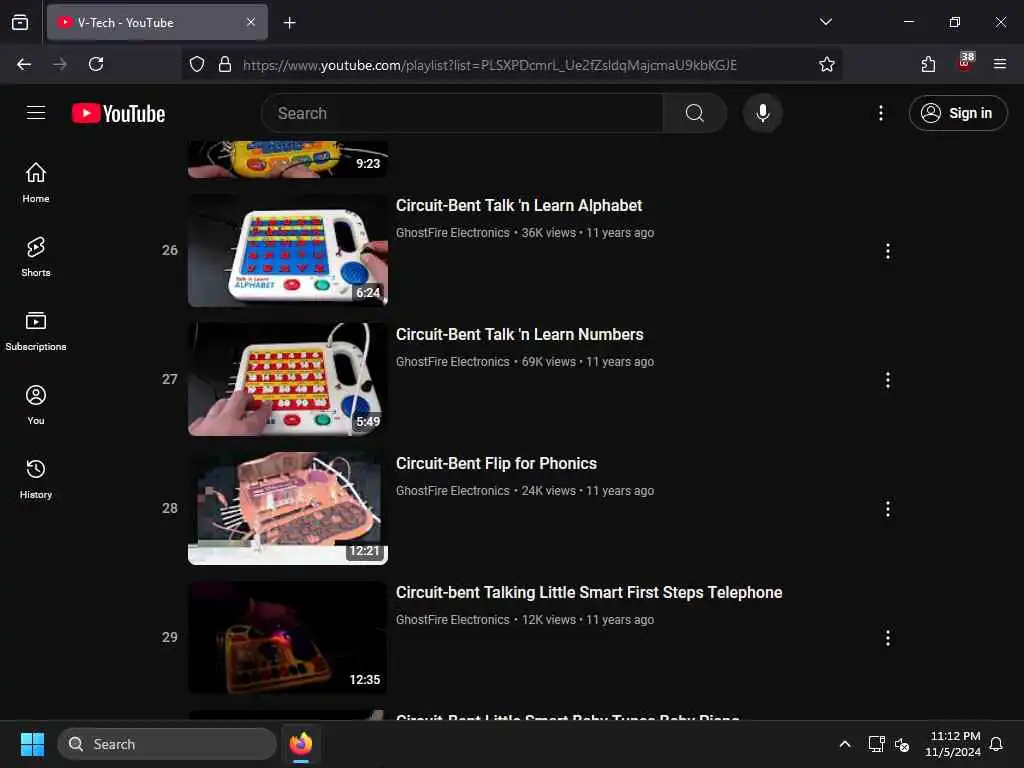1024x768 pixels.
Task: Click the Windows taskbar search box
Action: [x=167, y=744]
